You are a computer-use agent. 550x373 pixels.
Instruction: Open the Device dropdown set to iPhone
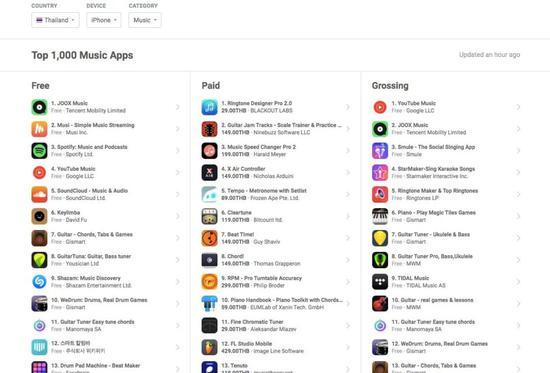tap(104, 20)
